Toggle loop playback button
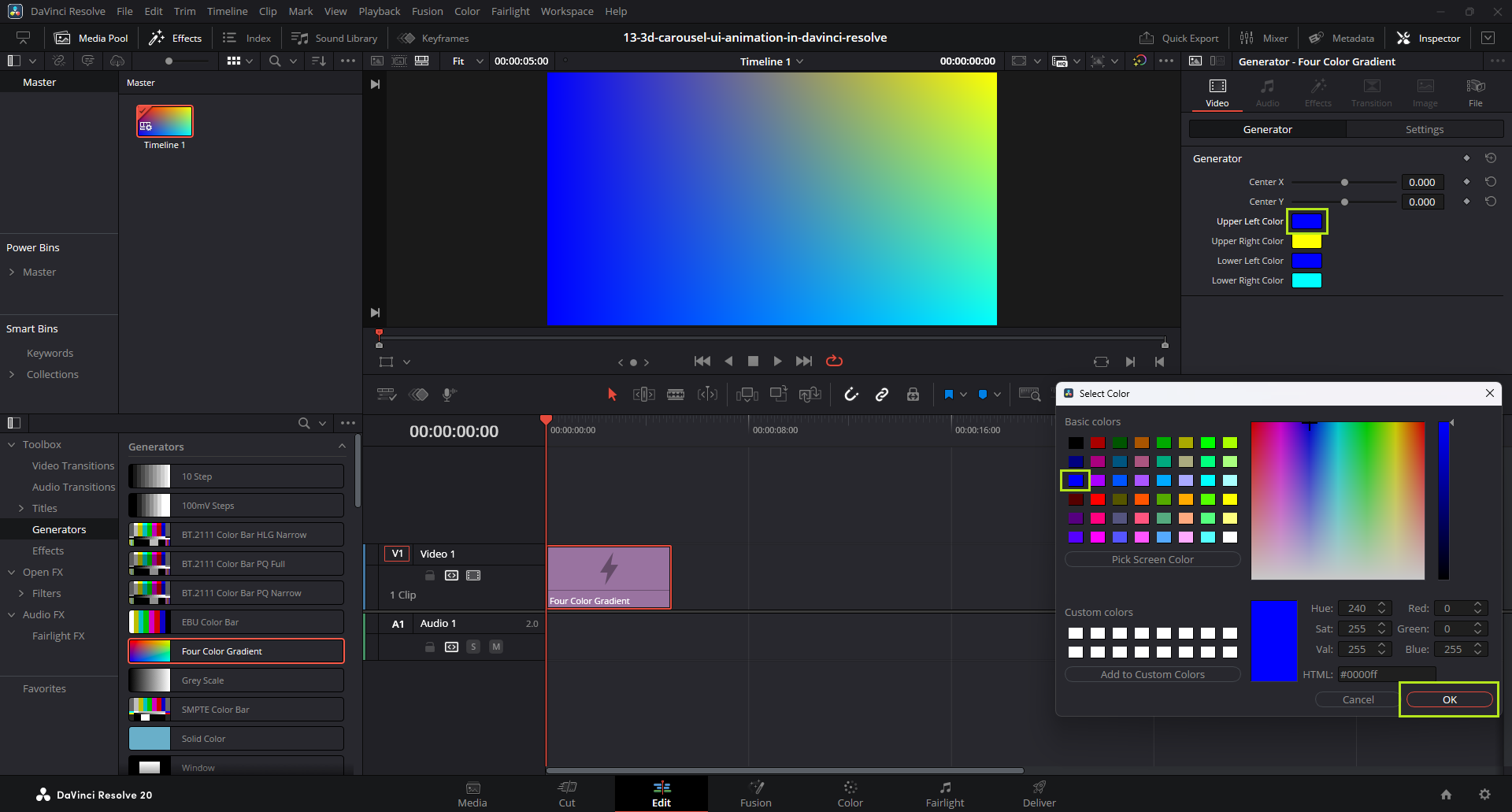Screen dimensions: 1512x812 834,361
